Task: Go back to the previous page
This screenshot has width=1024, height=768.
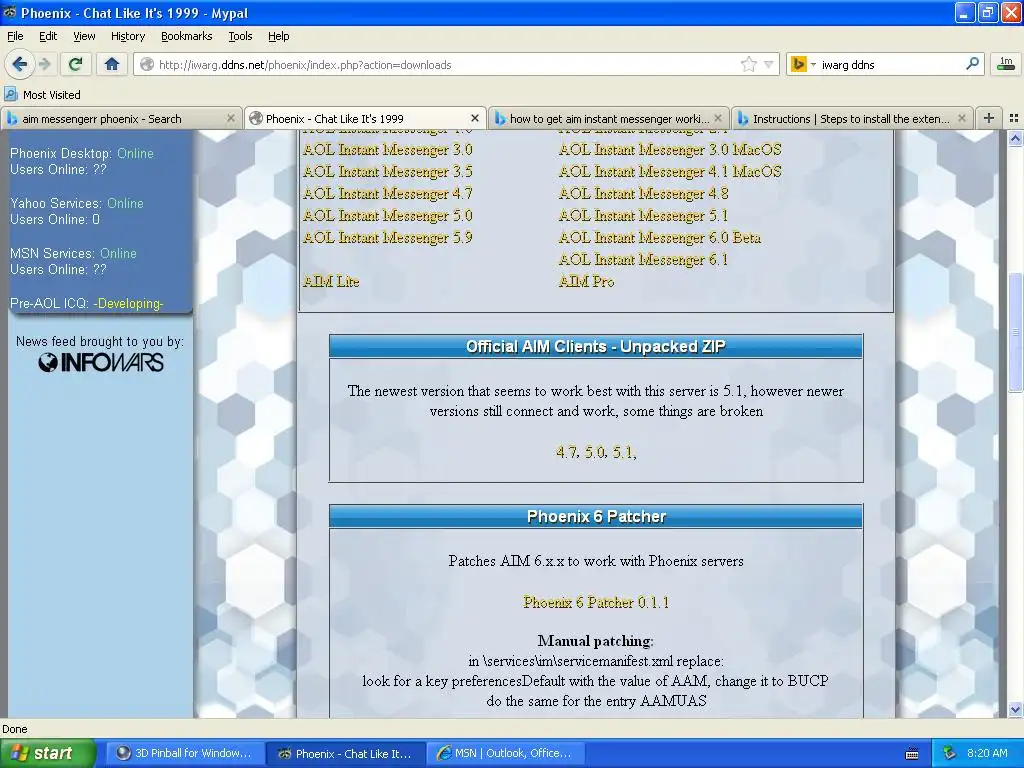Action: point(20,64)
